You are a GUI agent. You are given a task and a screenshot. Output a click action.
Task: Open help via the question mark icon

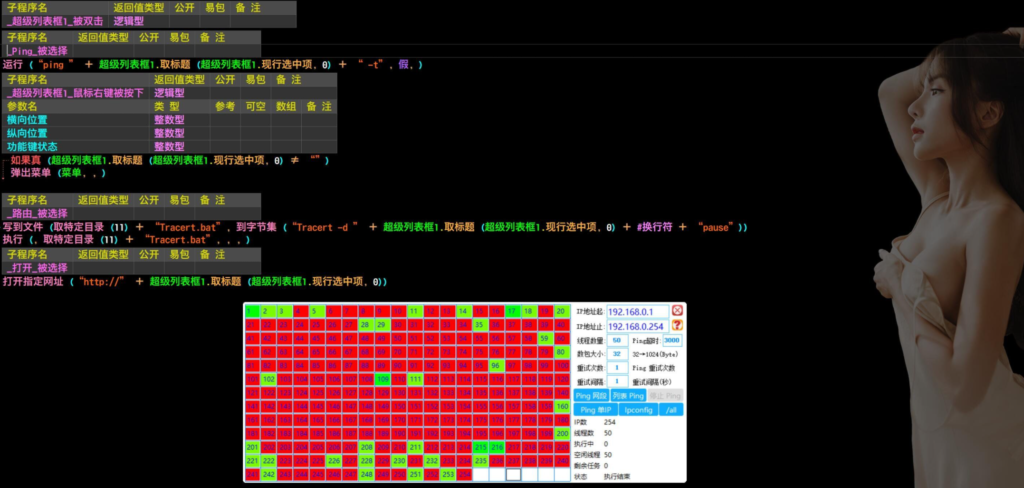677,326
